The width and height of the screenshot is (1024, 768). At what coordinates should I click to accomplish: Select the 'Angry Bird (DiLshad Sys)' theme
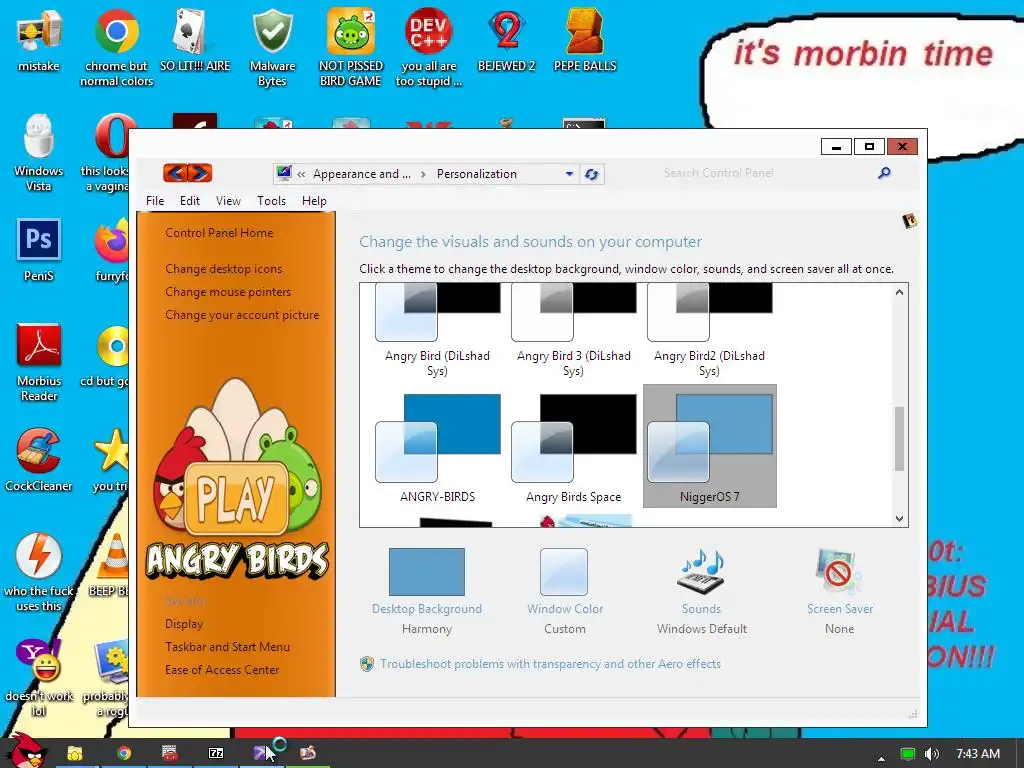tap(437, 330)
